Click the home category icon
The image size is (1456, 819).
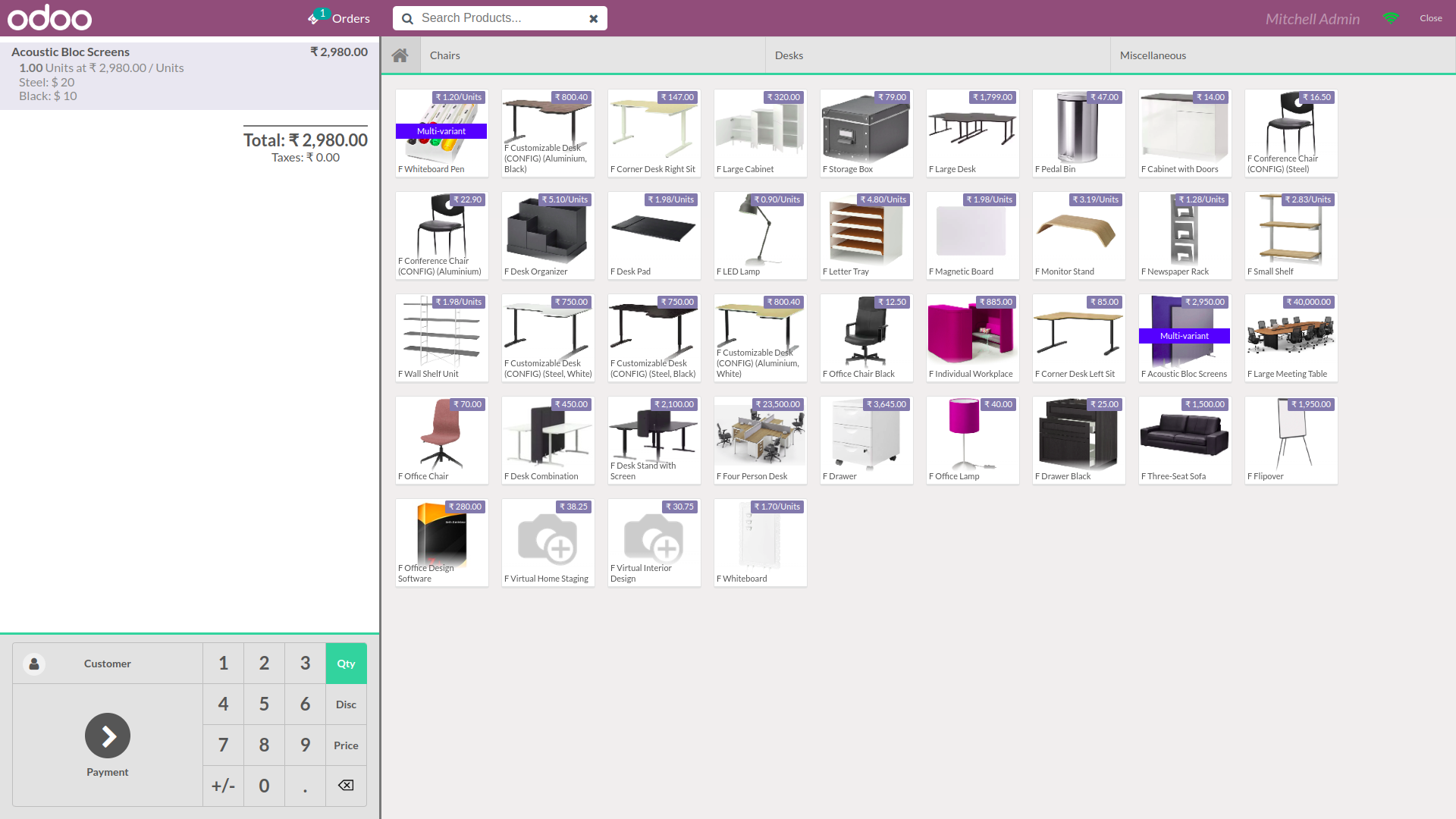(x=400, y=55)
